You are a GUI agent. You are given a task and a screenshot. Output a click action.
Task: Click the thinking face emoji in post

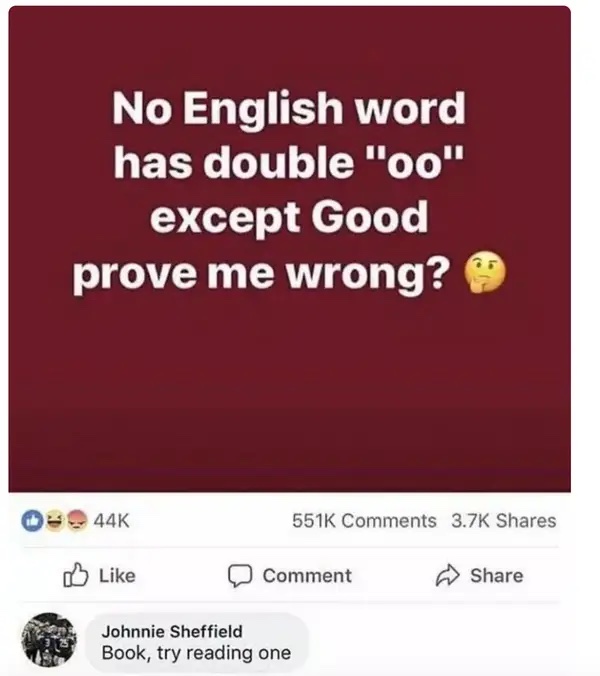click(484, 272)
